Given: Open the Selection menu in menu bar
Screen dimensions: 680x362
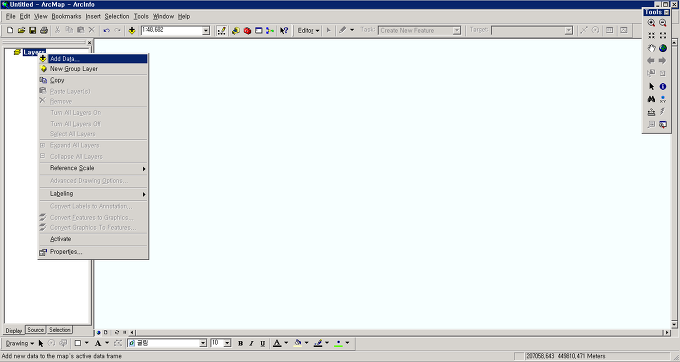Looking at the screenshot, I should pyautogui.click(x=117, y=16).
